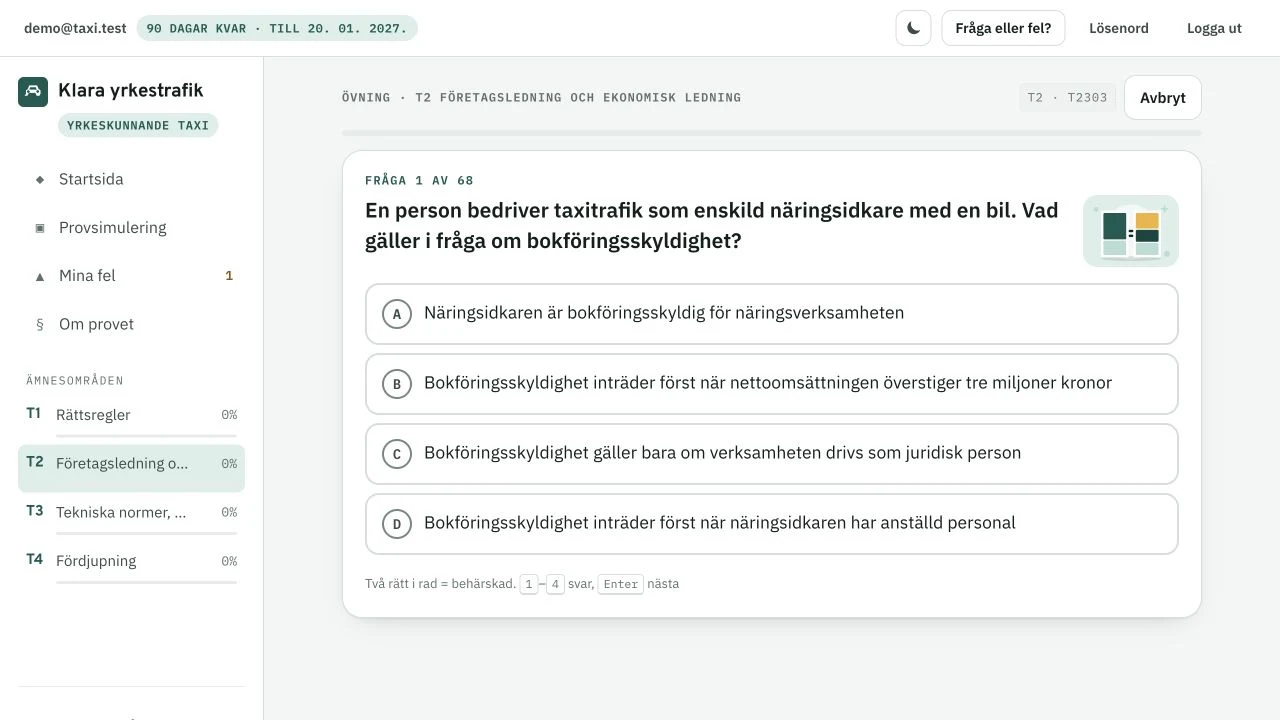1280x720 pixels.
Task: Click the square icon next to Provsimulering
Action: click(x=40, y=228)
